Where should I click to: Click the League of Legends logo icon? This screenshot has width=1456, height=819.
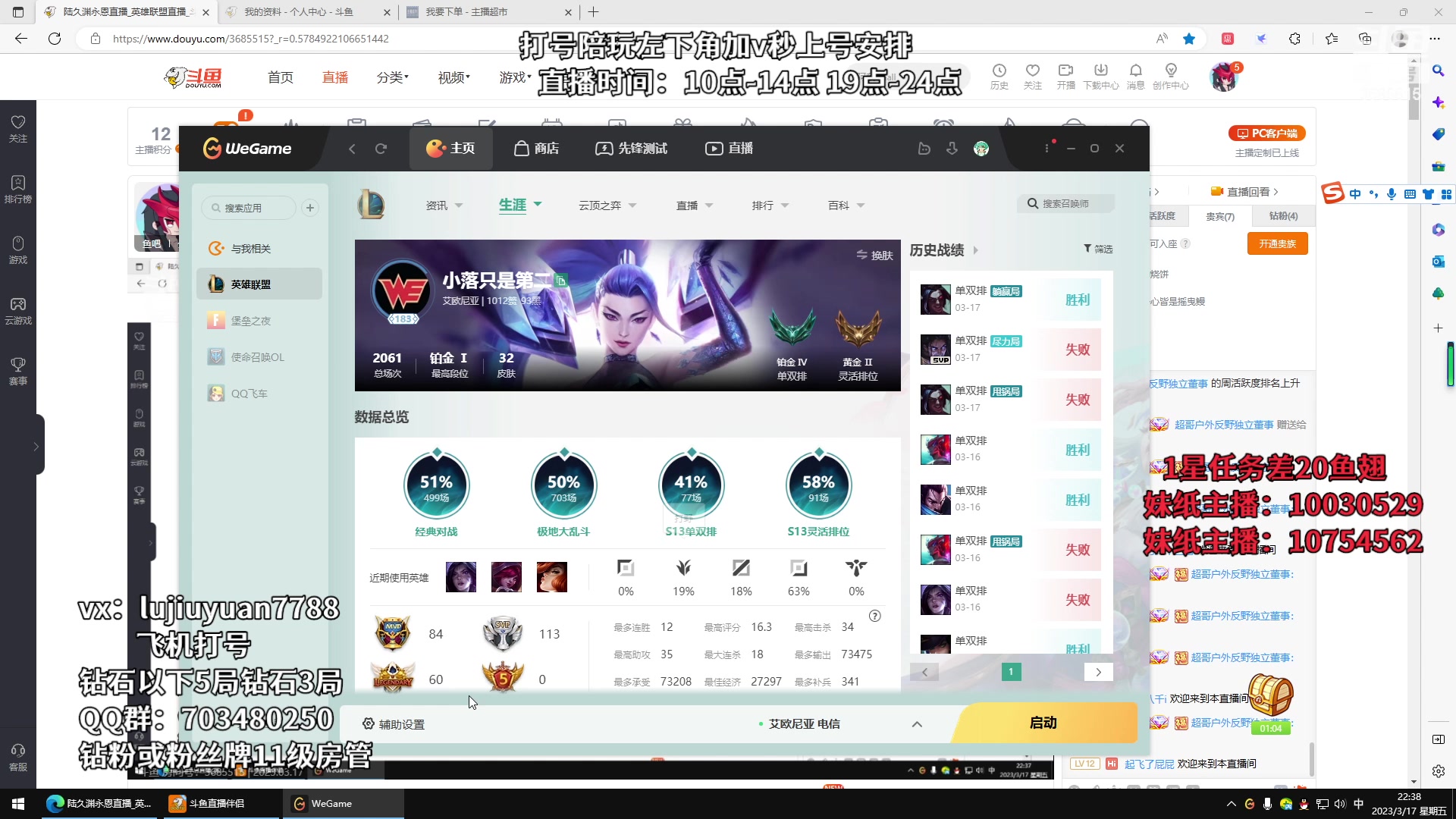pyautogui.click(x=371, y=205)
